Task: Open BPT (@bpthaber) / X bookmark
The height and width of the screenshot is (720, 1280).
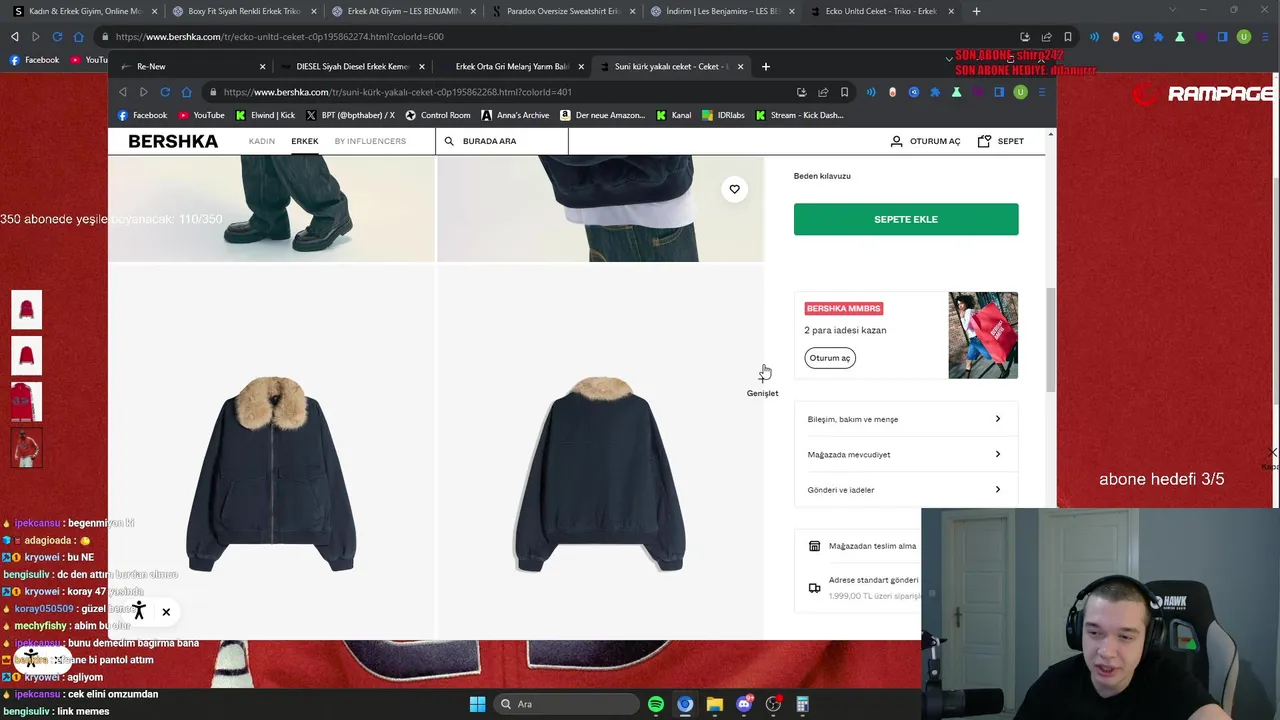Action: 350,115
